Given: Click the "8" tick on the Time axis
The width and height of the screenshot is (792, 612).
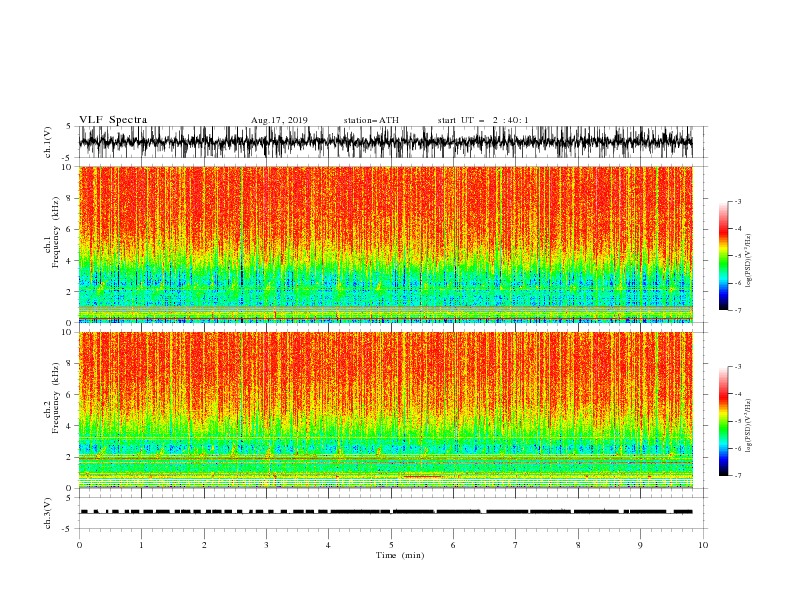Looking at the screenshot, I should point(578,545).
